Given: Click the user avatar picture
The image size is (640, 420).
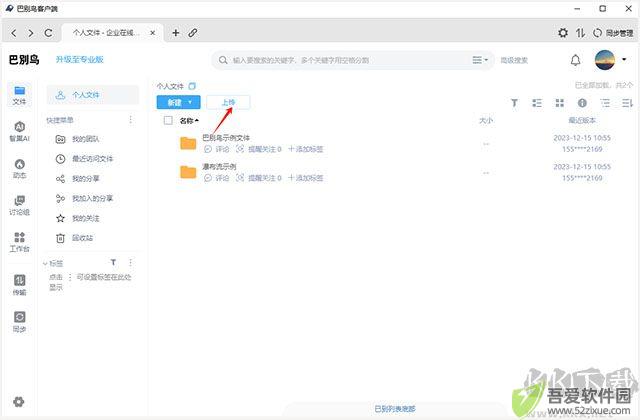Looking at the screenshot, I should tap(605, 60).
